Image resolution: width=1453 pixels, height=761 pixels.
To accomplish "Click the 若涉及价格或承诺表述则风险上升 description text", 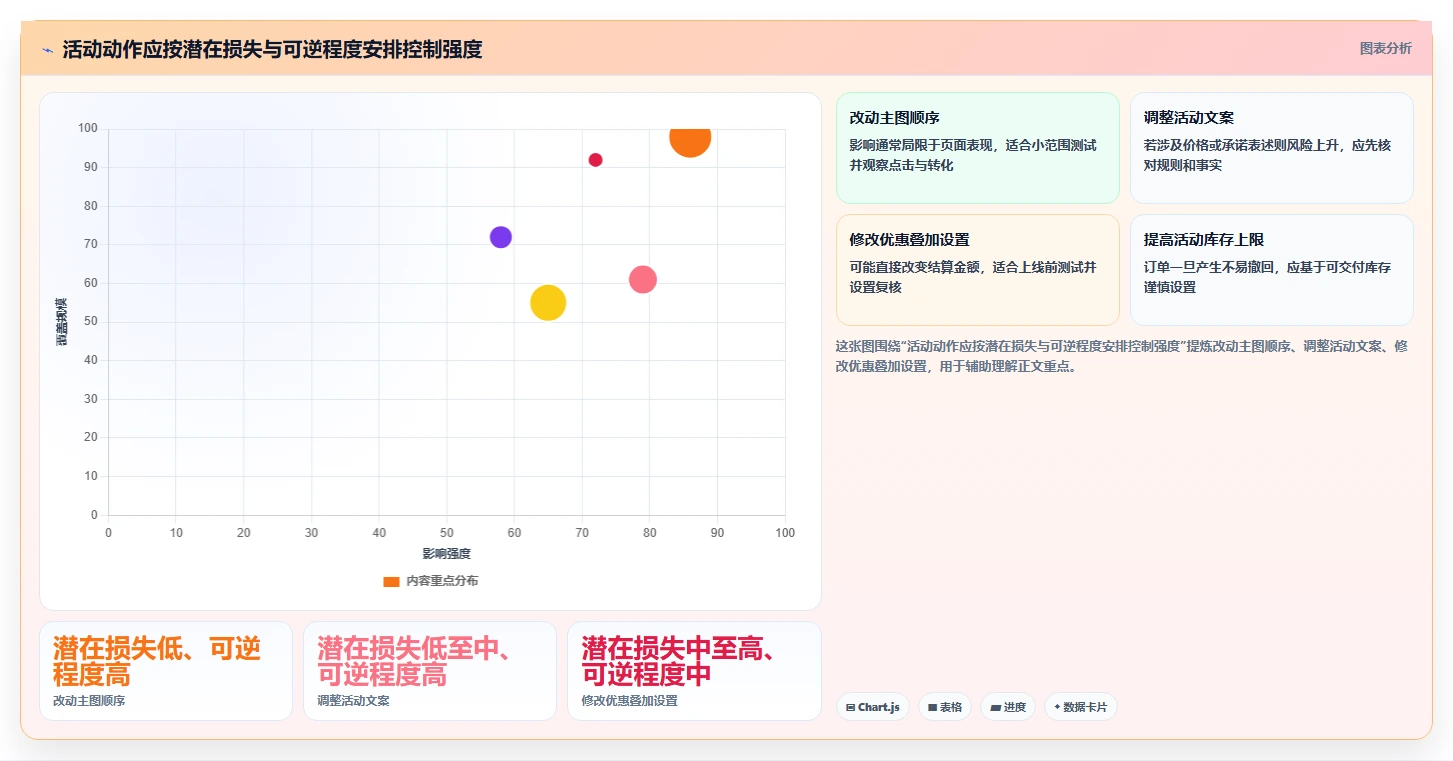I will tap(1267, 155).
